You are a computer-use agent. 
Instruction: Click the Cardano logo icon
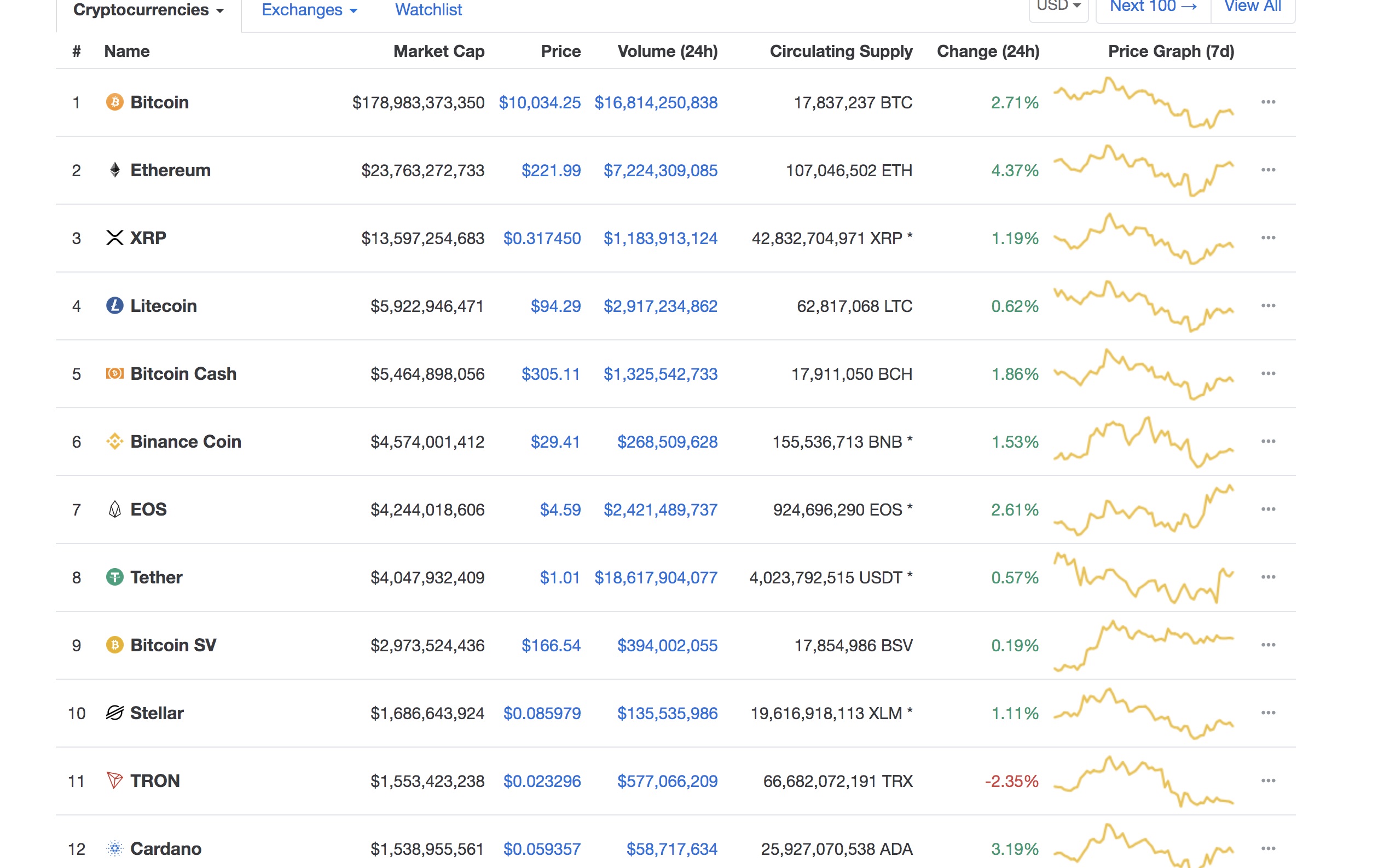coord(115,848)
